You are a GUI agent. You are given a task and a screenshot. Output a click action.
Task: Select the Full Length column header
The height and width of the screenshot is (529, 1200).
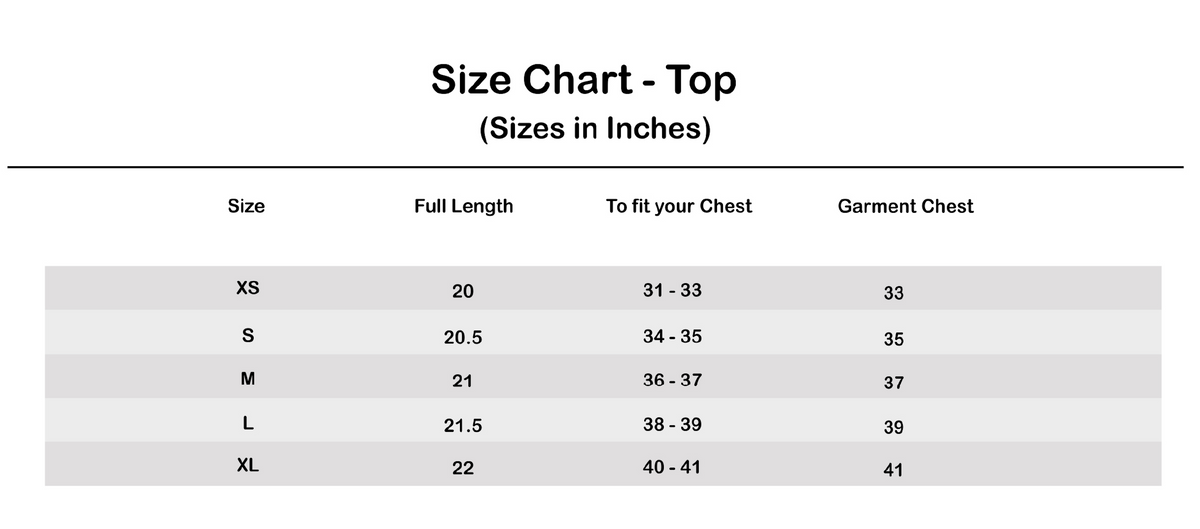(x=463, y=206)
